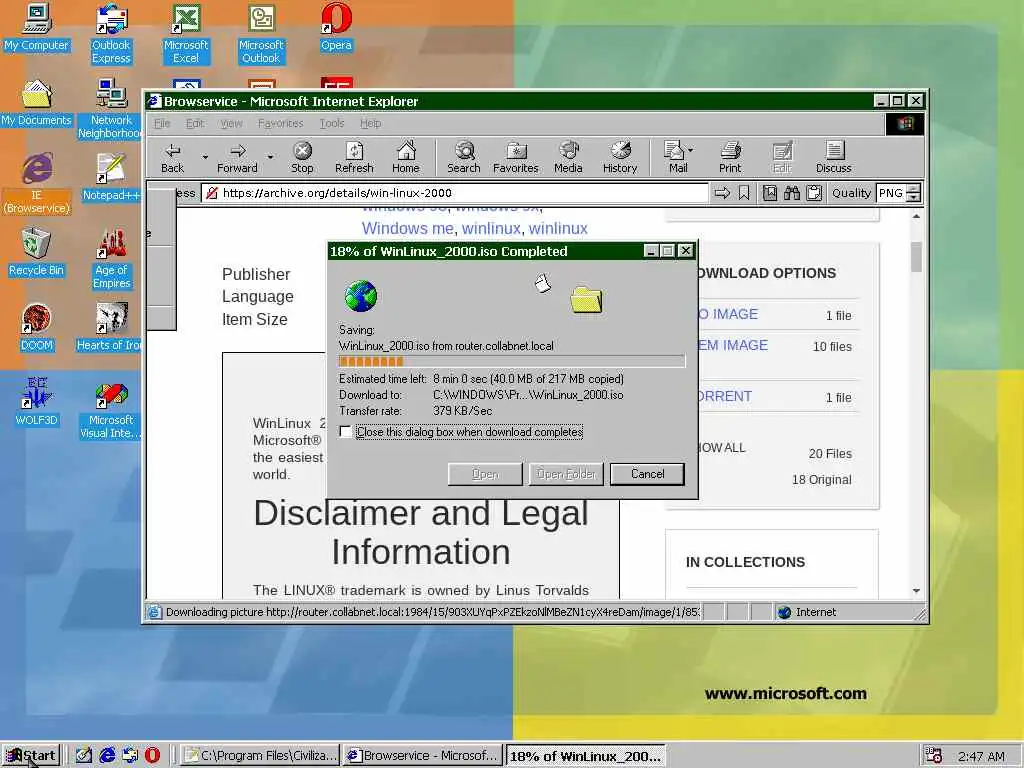
Task: Select the Age of Empires desktop icon
Action: pyautogui.click(x=111, y=259)
